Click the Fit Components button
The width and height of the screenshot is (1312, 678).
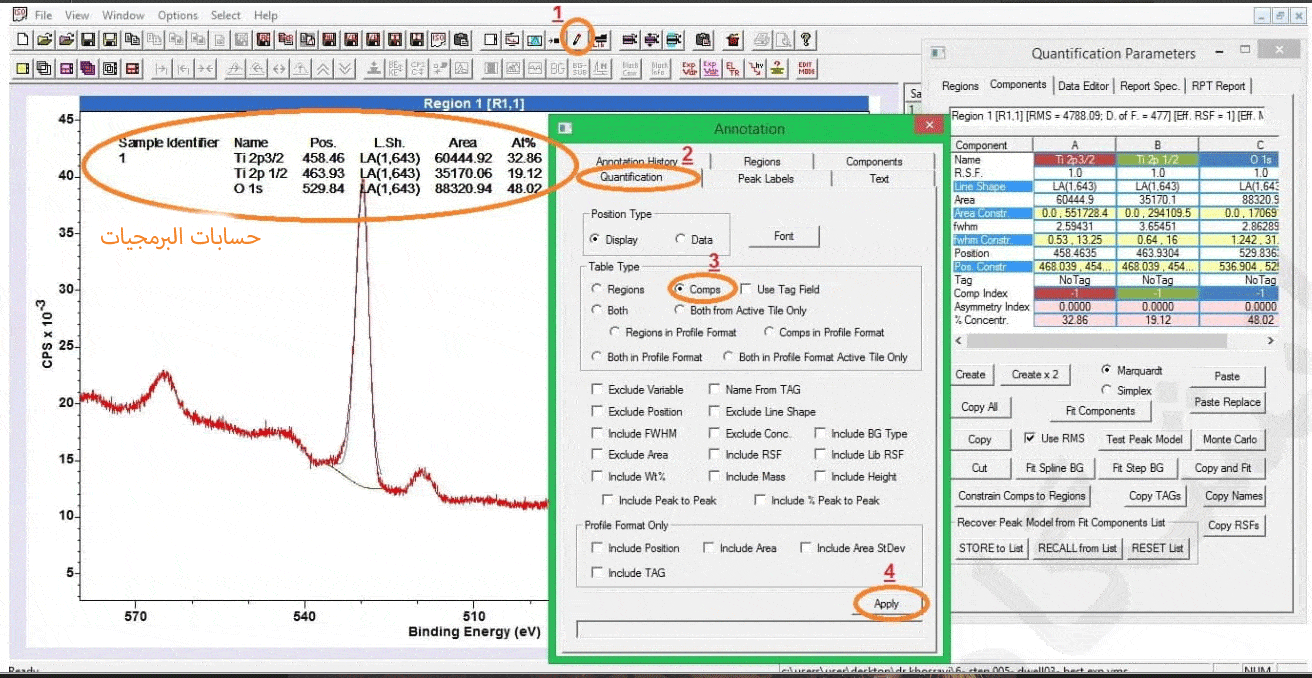[x=1100, y=411]
